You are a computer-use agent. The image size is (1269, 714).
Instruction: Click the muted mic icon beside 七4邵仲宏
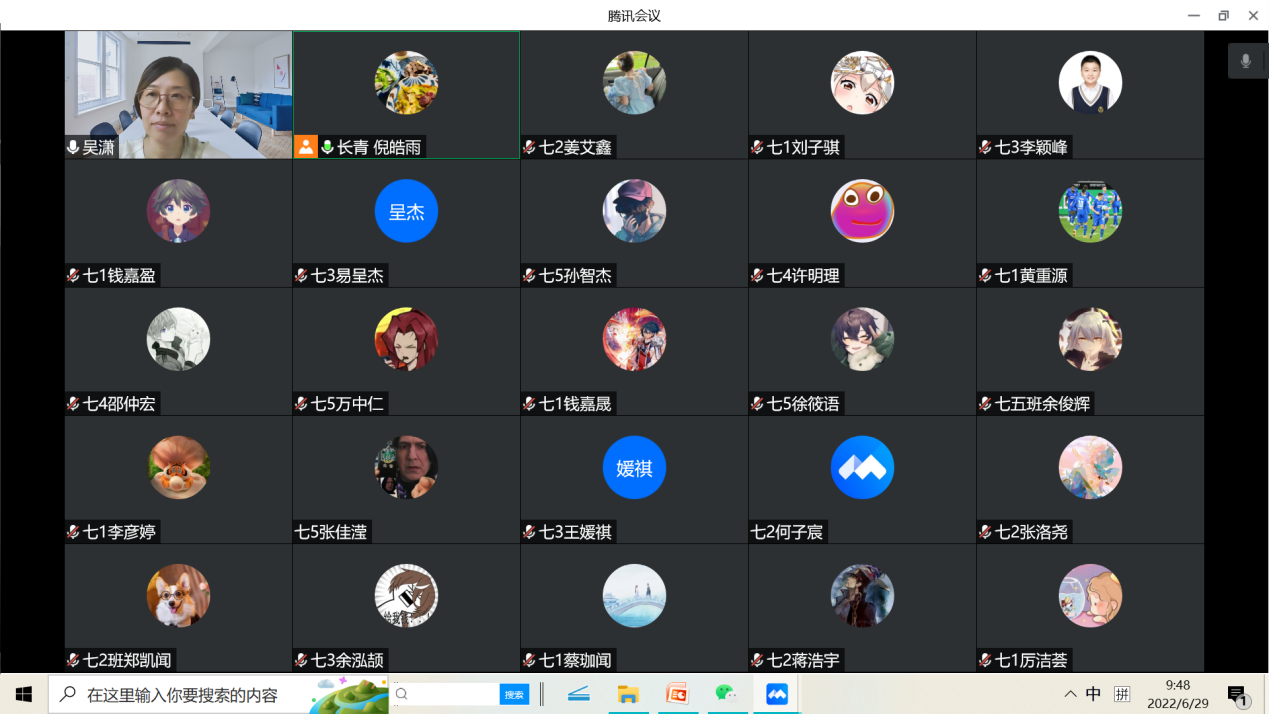(74, 403)
